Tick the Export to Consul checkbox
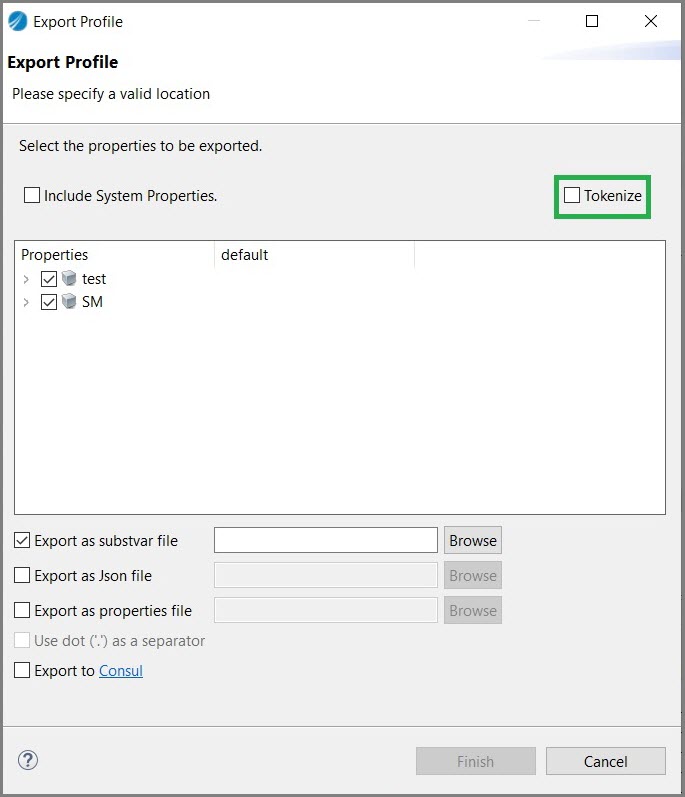 (x=22, y=671)
